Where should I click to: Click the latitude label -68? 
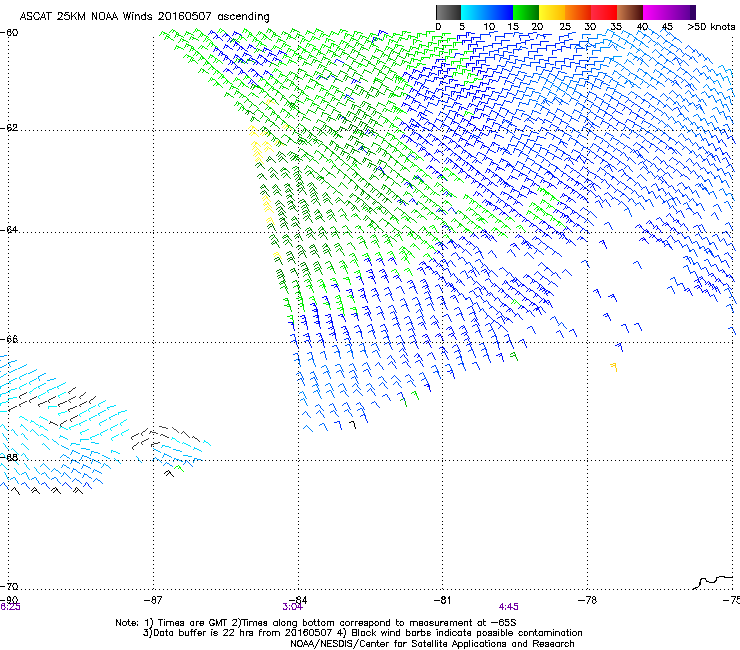tap(9, 457)
